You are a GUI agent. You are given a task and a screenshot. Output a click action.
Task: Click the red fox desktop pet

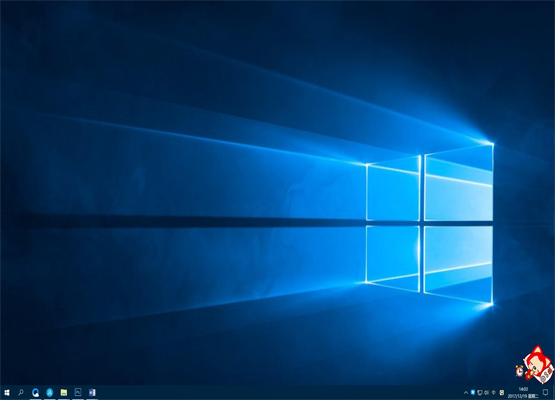pos(538,365)
